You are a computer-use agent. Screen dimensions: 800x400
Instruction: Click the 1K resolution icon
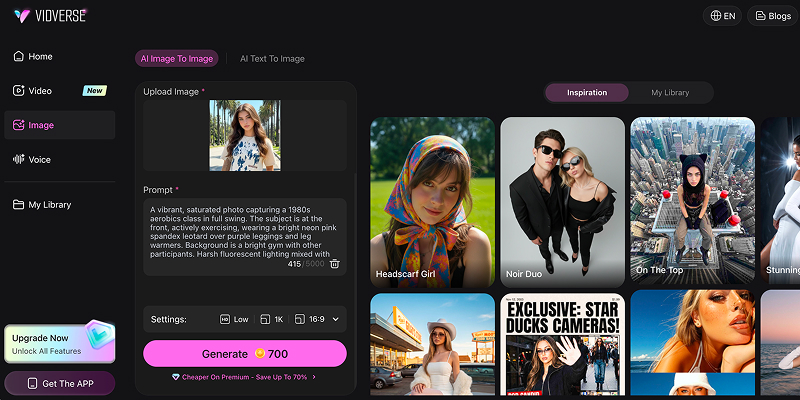265,319
